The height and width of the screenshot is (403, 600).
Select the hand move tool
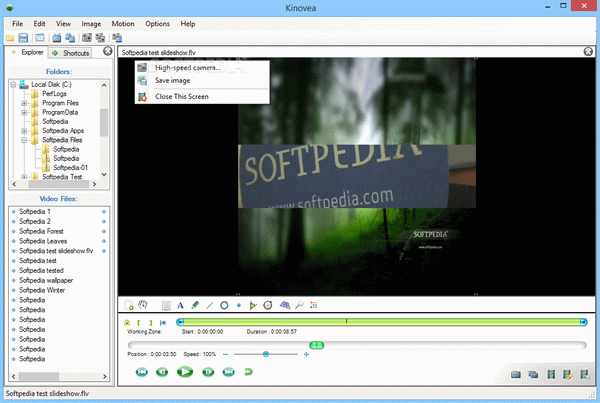(143, 305)
